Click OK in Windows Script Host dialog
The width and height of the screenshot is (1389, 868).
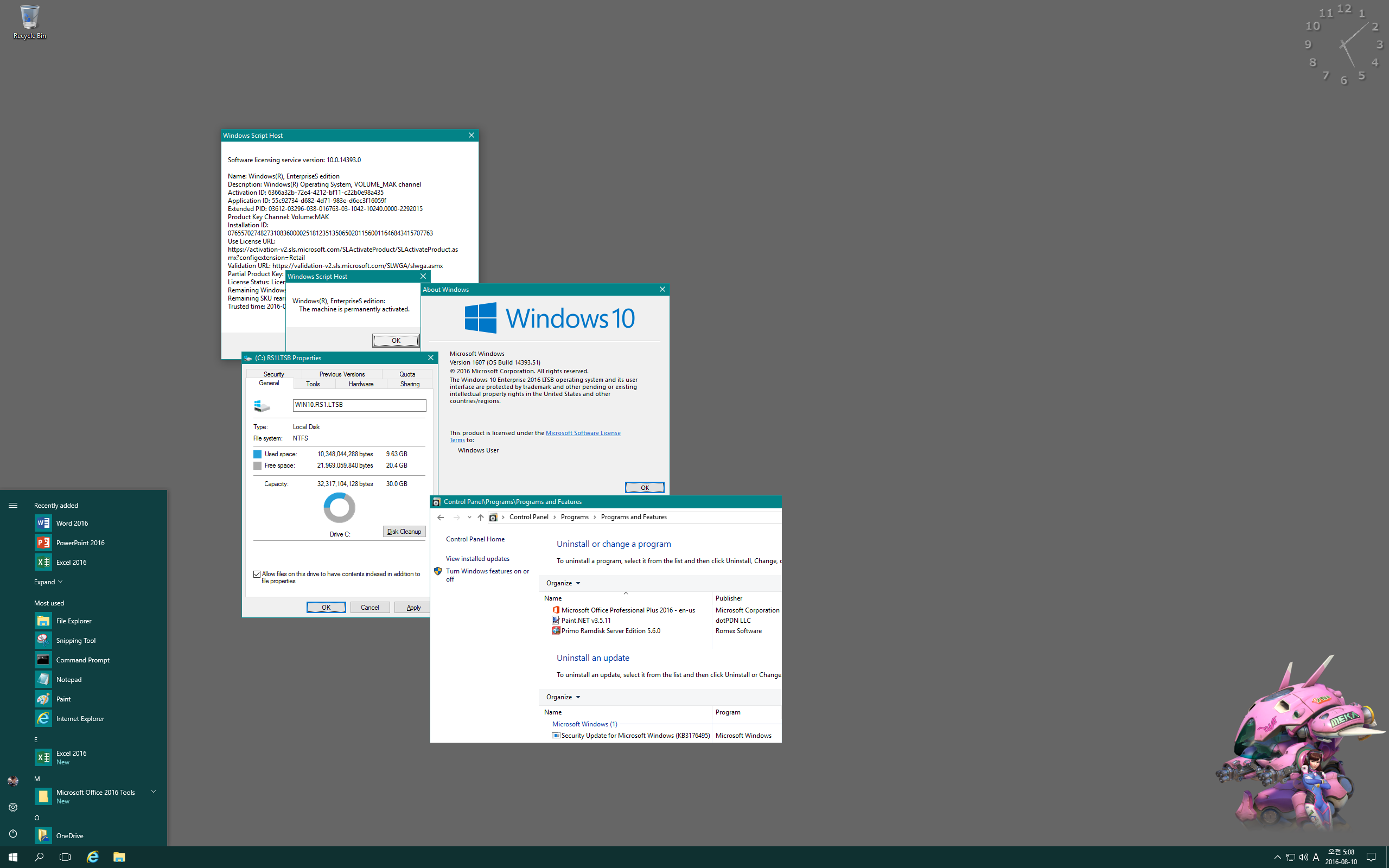coord(396,341)
